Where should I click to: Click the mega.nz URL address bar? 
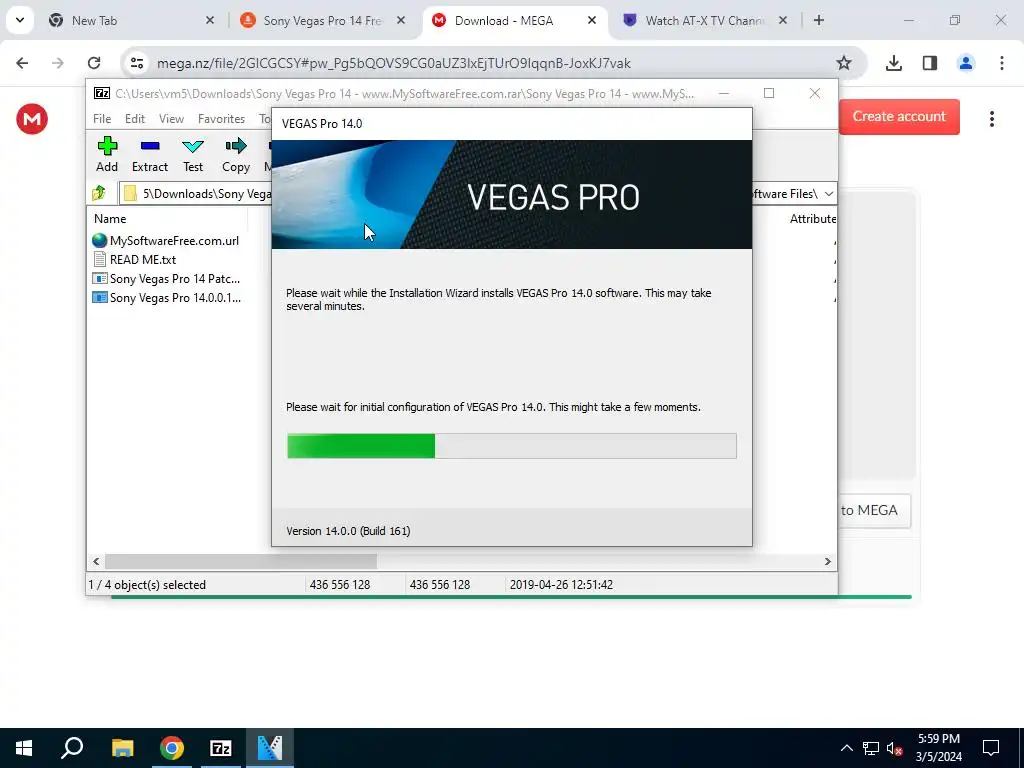[x=393, y=63]
